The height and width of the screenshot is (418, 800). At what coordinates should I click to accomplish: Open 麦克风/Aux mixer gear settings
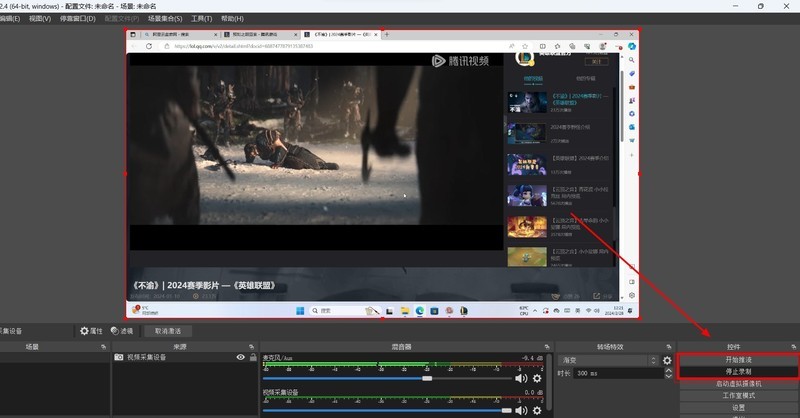(537, 378)
